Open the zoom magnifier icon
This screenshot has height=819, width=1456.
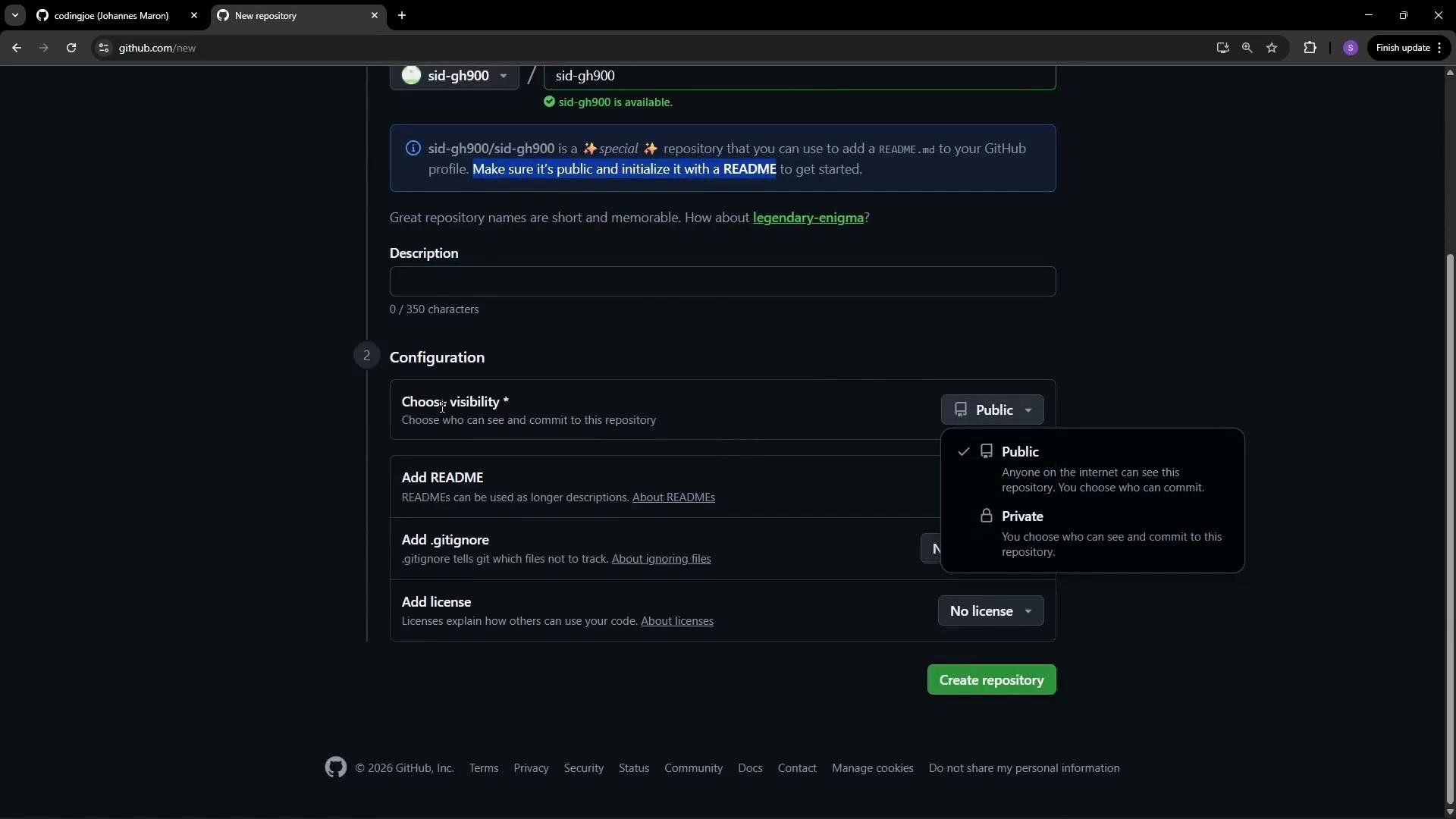(1247, 48)
